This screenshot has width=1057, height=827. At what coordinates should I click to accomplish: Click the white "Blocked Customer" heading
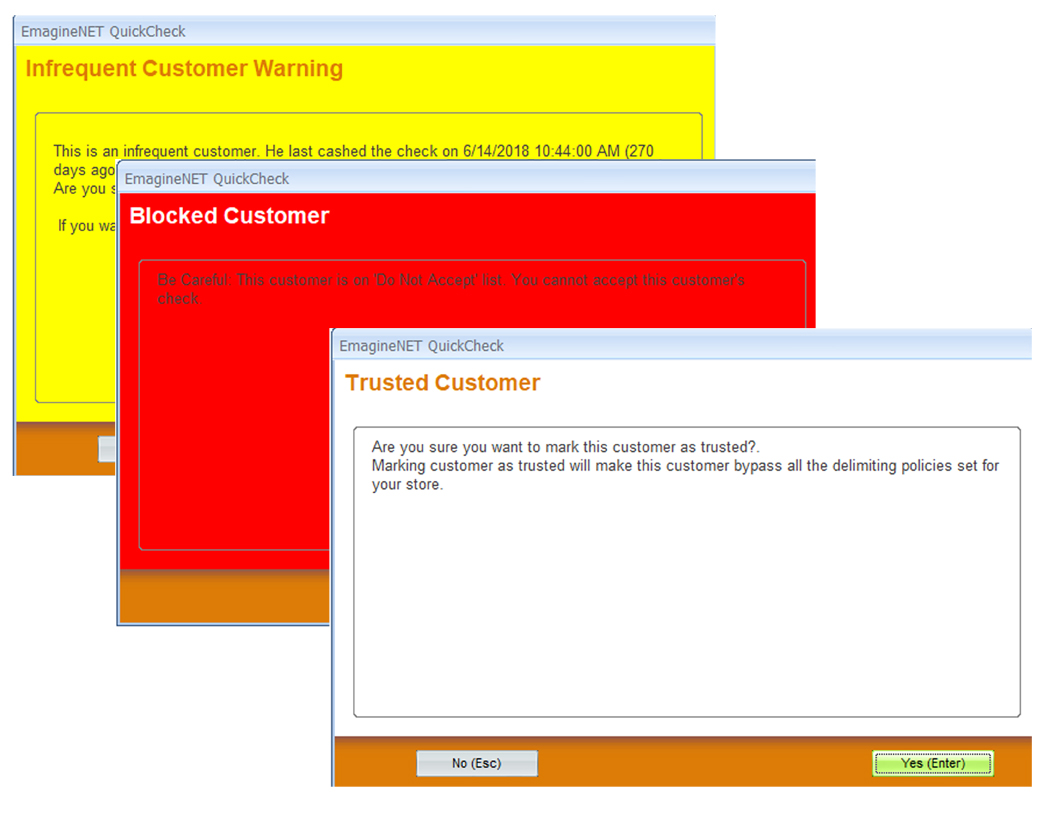coord(229,216)
